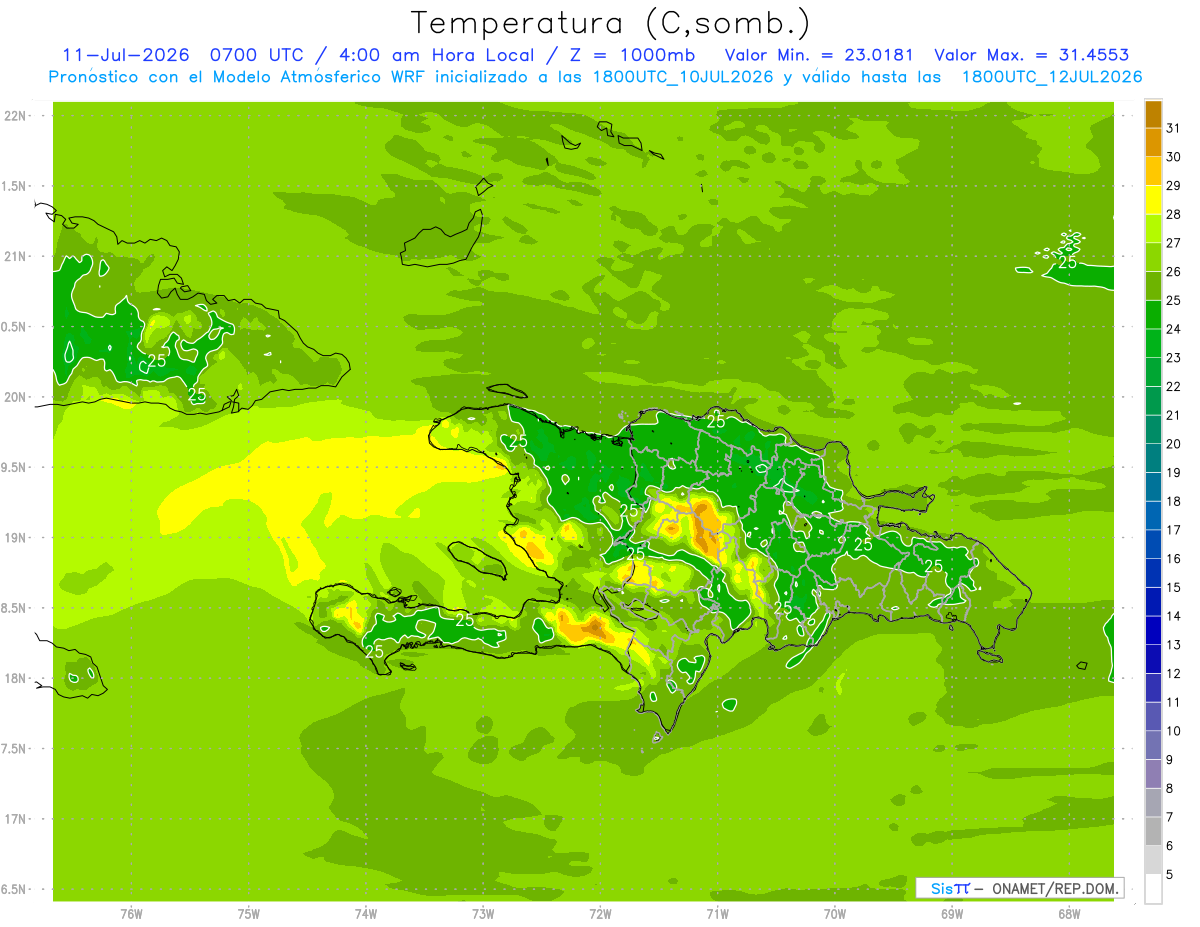
Task: Click the '75W' longitude axis label
Action: coord(249,913)
